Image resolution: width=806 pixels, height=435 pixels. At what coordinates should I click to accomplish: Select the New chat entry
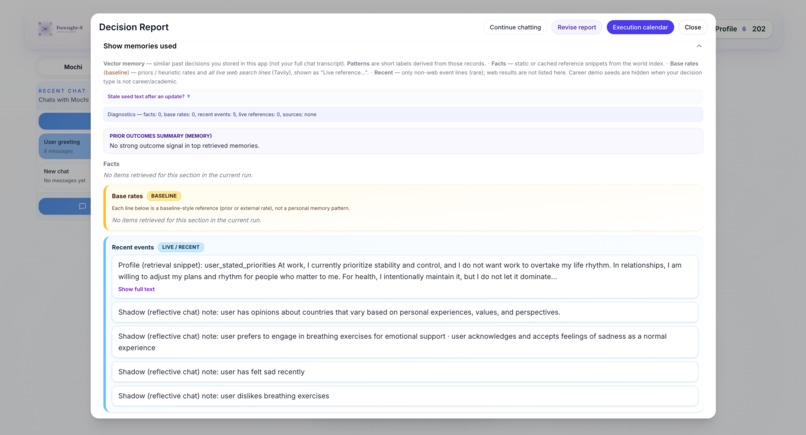(x=65, y=175)
